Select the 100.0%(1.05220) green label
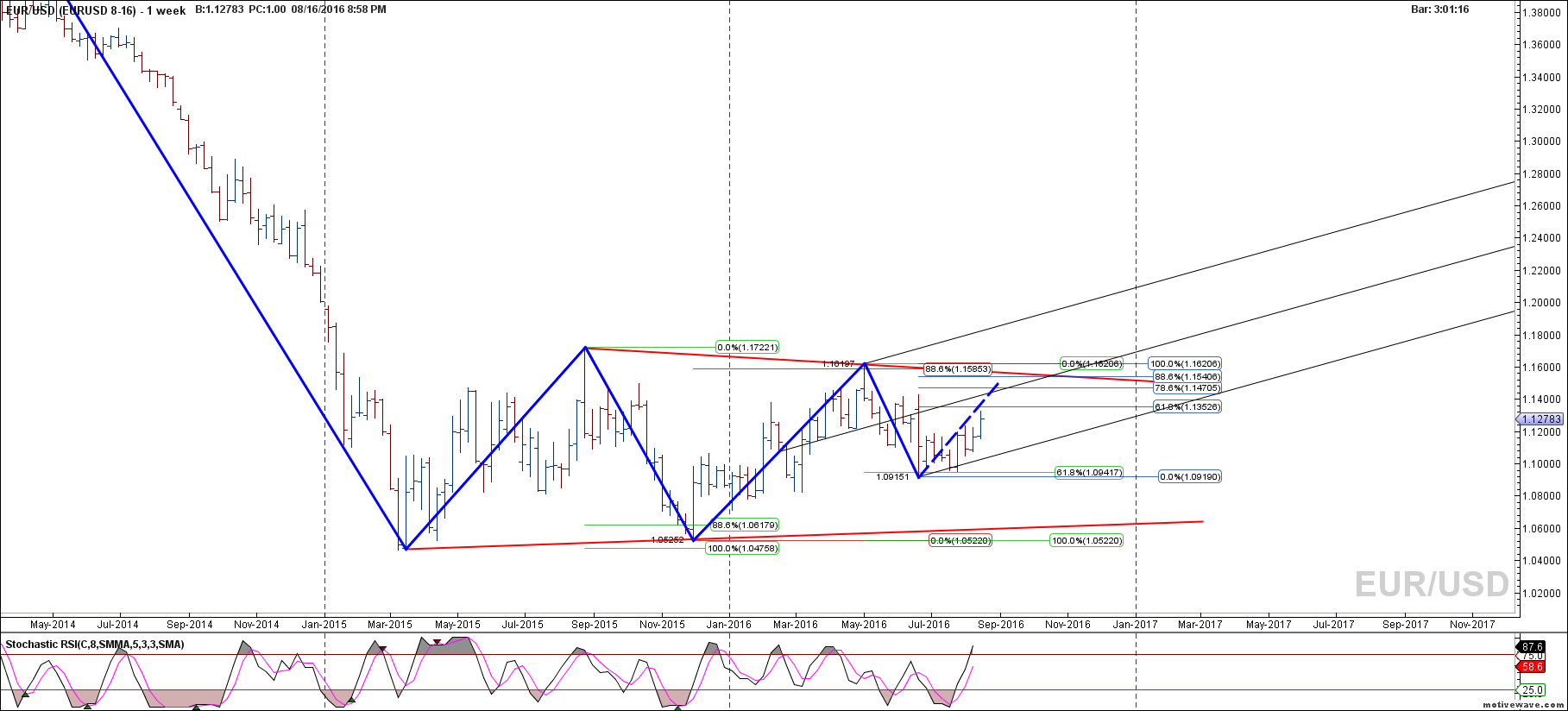The height and width of the screenshot is (711, 1568). (1086, 540)
